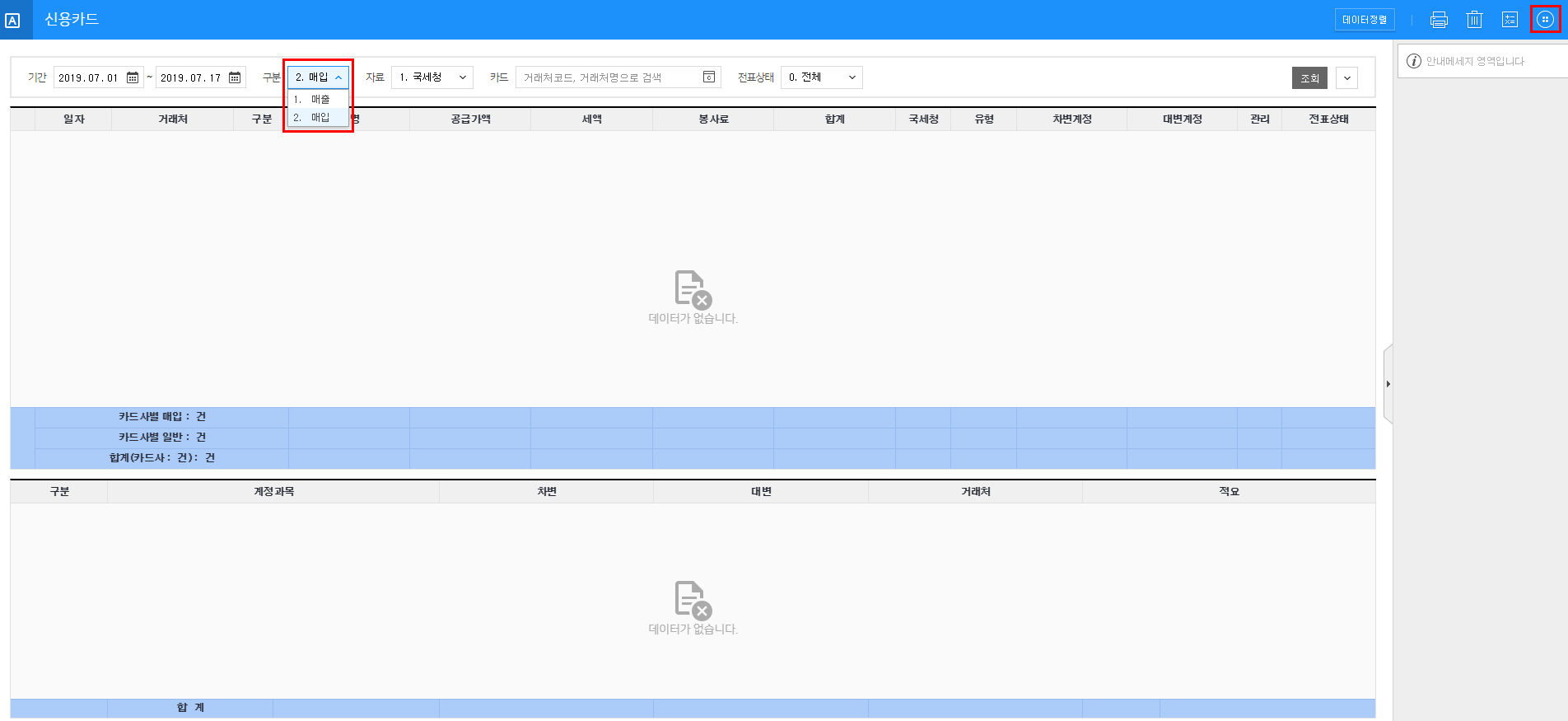Click the circular four-dot menu icon

pos(1545,20)
